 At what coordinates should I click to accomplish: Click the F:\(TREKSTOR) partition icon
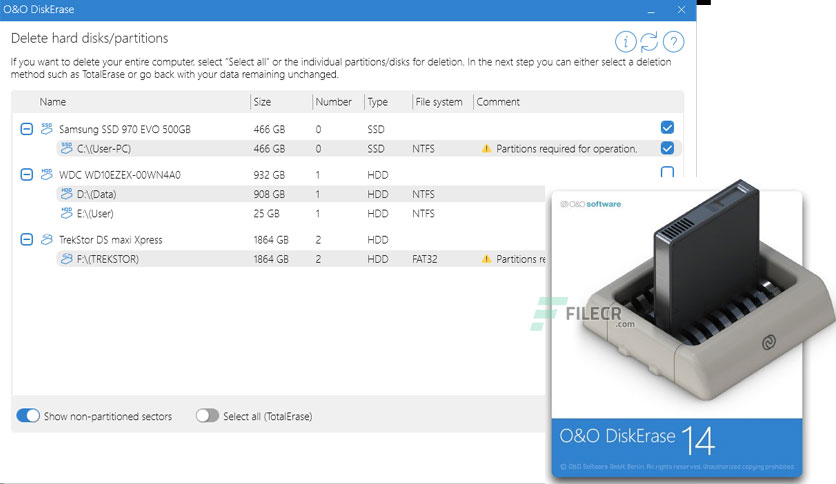click(66, 259)
